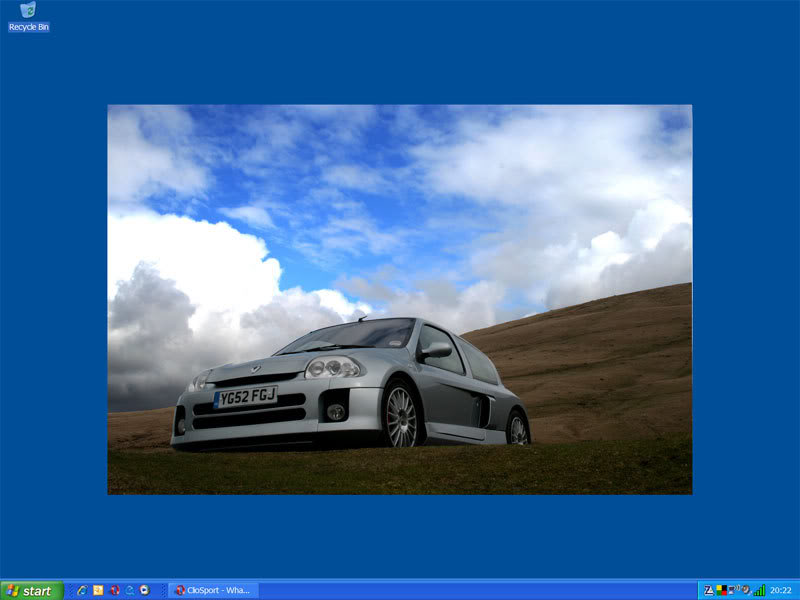
Task: Click the green signal bars tray icon
Action: [759, 590]
